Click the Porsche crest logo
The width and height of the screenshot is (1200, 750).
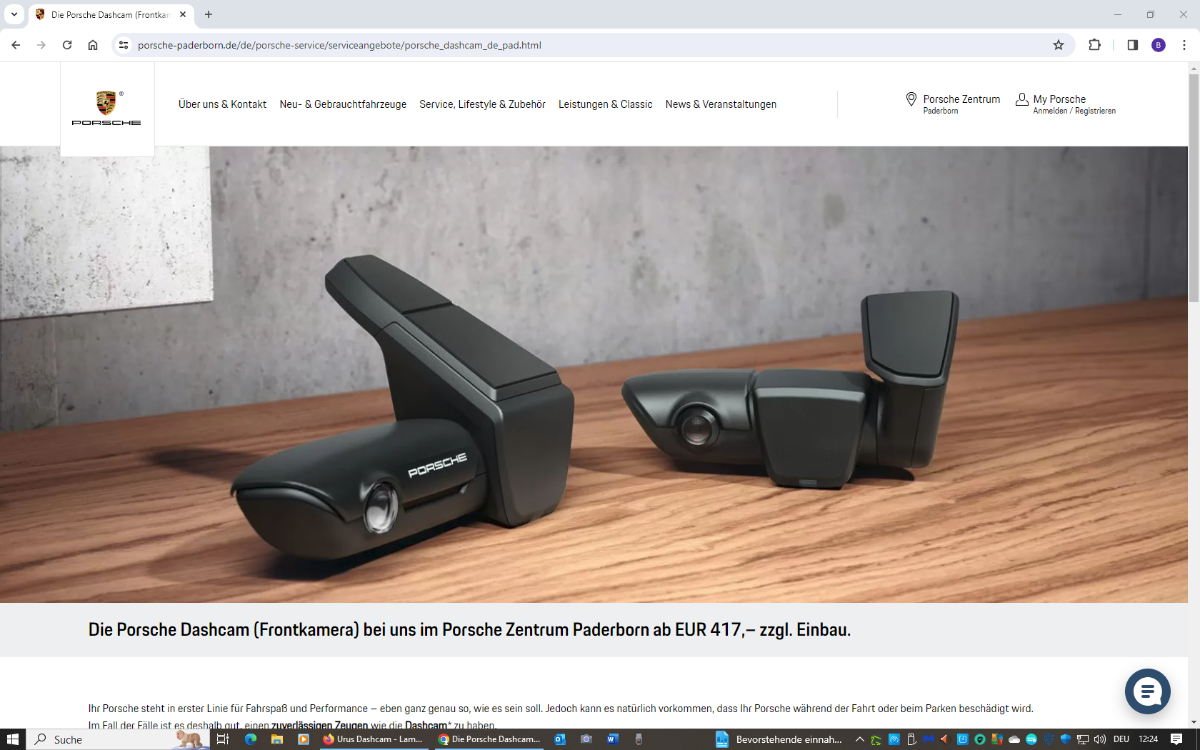[x=106, y=103]
